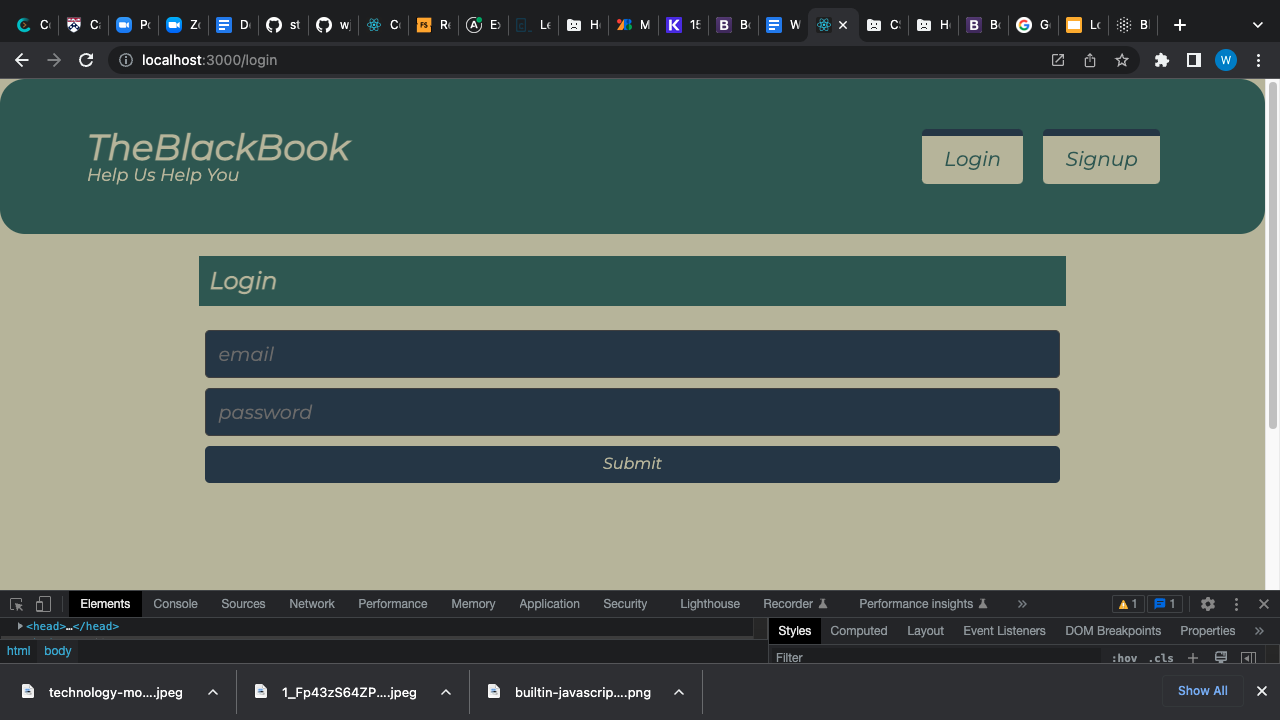Go back with the browser back arrow
The height and width of the screenshot is (720, 1280).
tap(22, 60)
